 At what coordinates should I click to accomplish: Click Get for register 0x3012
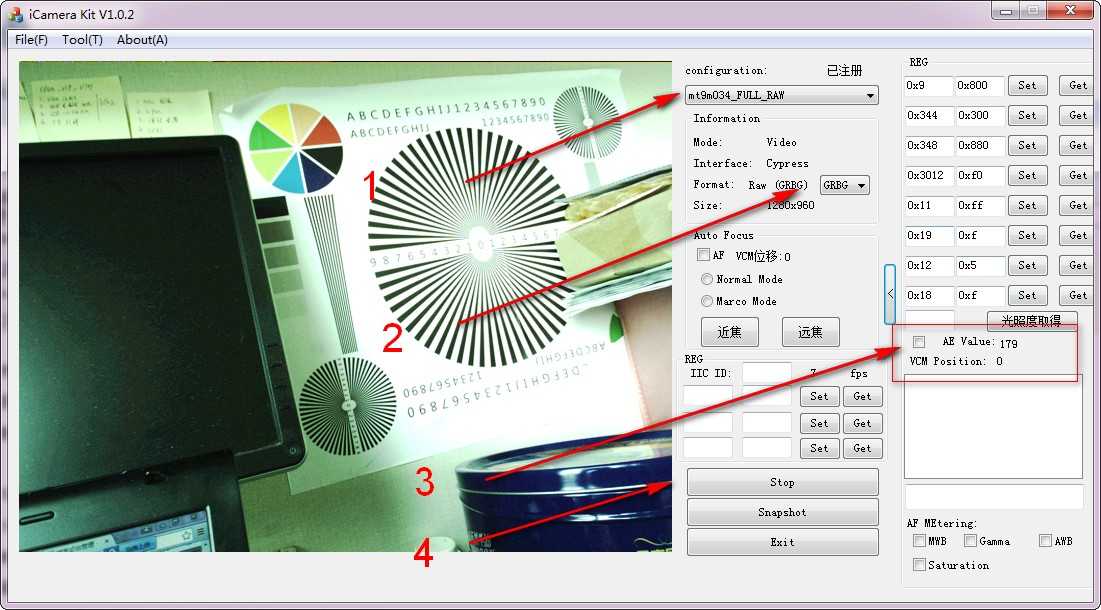click(1078, 175)
